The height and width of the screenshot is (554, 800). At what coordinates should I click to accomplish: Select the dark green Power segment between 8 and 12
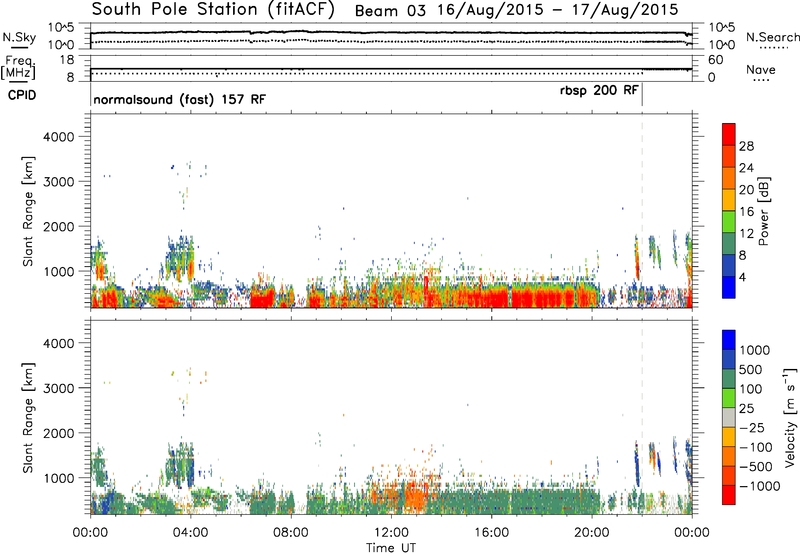click(x=729, y=244)
